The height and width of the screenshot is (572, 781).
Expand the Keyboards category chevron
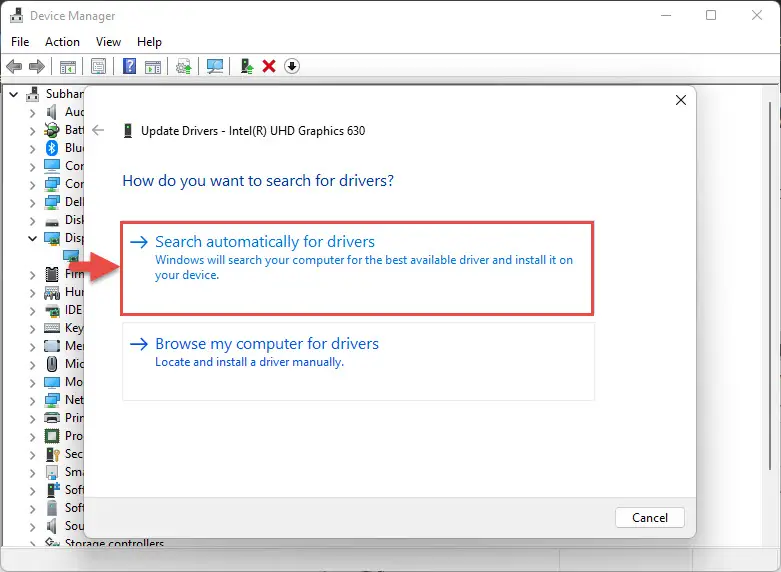pos(32,328)
